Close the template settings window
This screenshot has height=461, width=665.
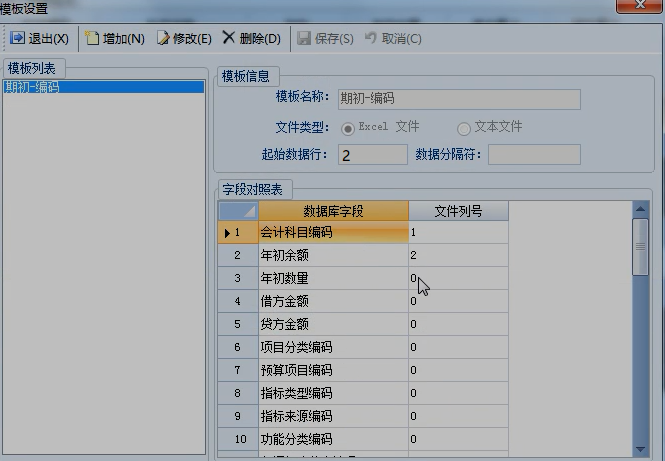[637, 6]
